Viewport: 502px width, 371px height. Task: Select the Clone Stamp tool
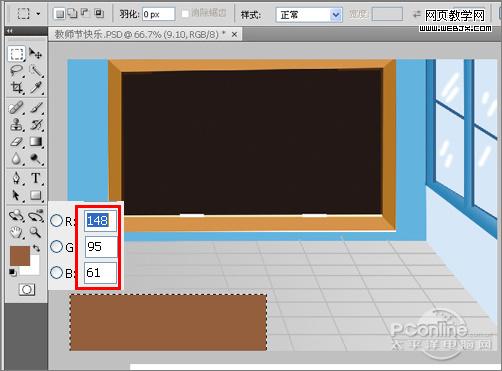[16, 125]
